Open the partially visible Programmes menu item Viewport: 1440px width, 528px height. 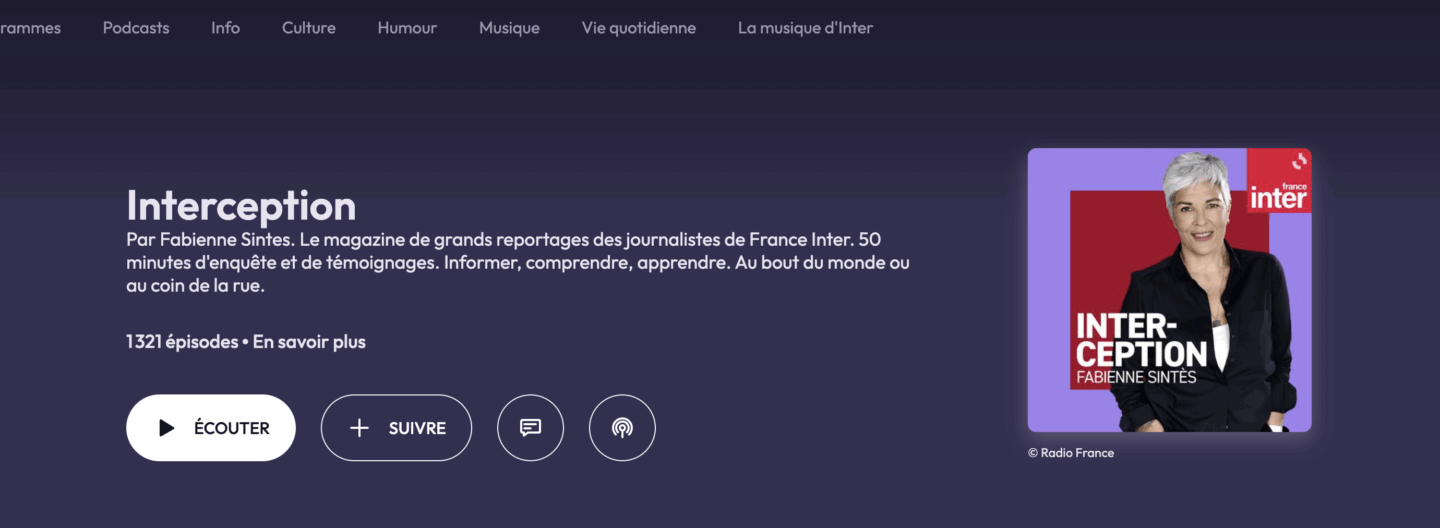click(x=30, y=28)
